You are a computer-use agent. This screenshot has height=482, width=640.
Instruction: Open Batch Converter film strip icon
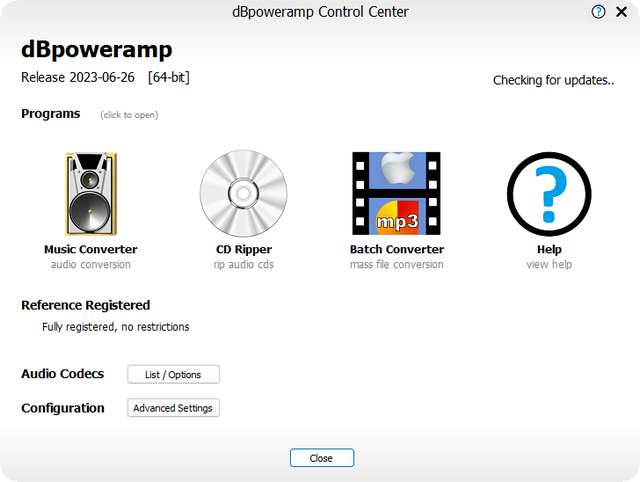396,194
